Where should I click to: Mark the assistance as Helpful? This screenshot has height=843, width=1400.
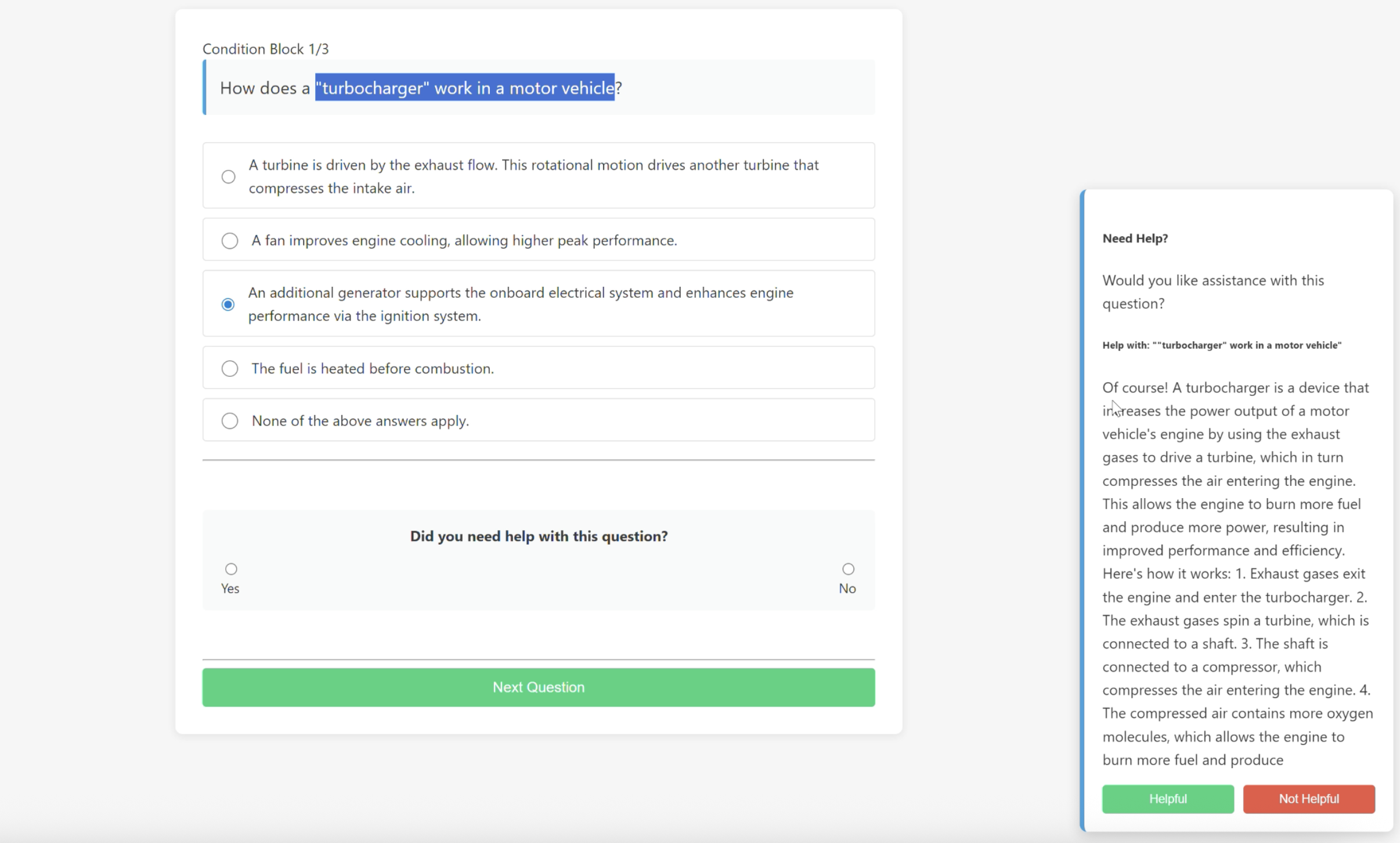click(x=1168, y=799)
